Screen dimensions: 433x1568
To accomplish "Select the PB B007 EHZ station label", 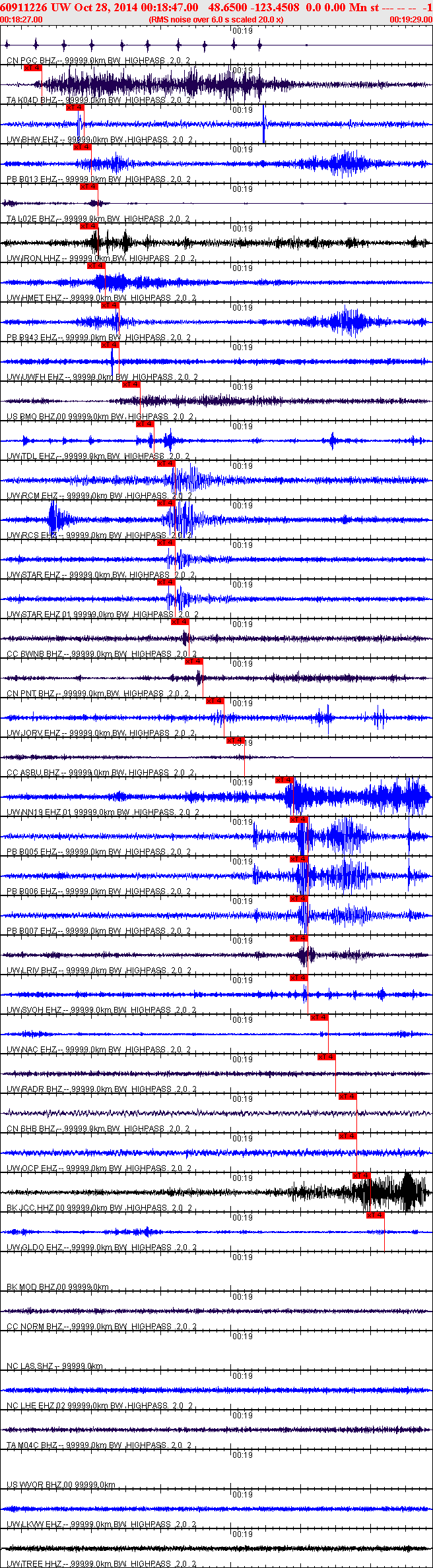I will [x=98, y=931].
